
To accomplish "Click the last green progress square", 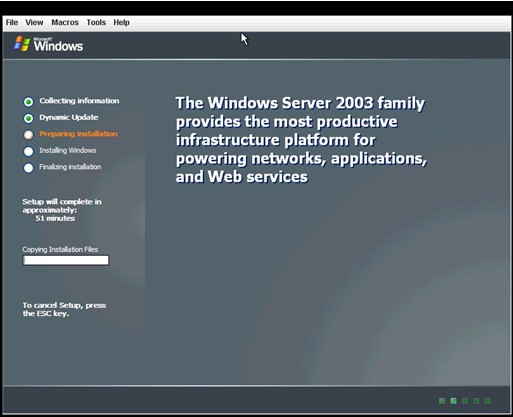I will (488, 401).
